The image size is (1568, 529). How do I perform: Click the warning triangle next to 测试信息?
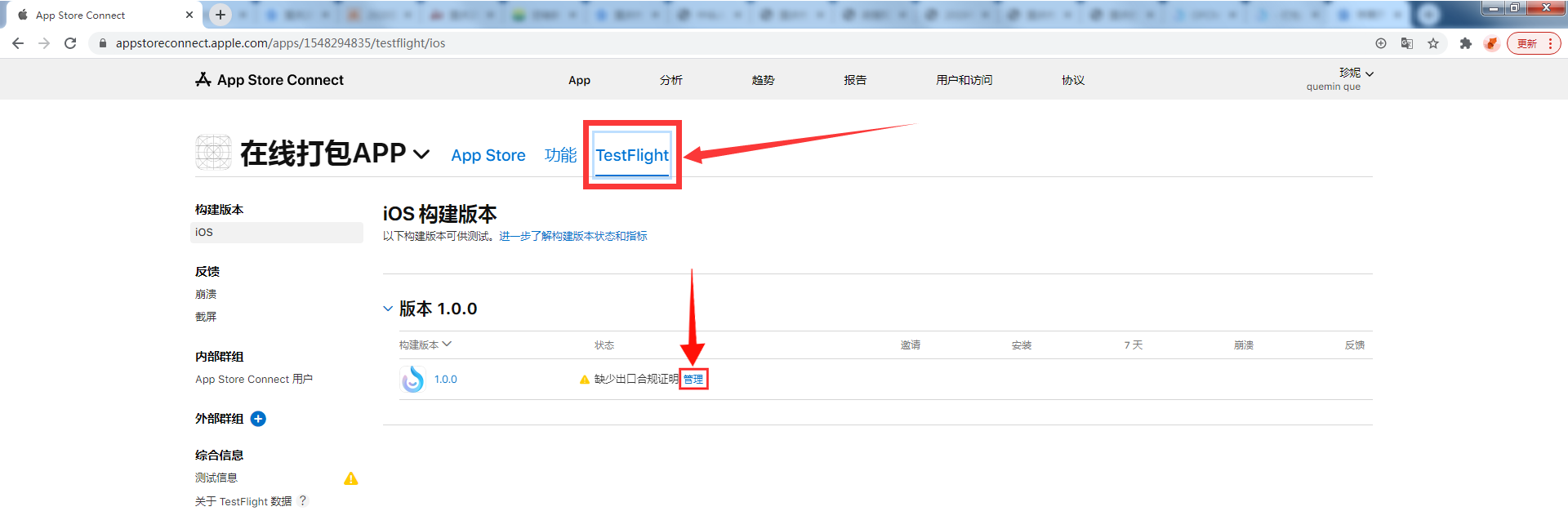tap(351, 478)
